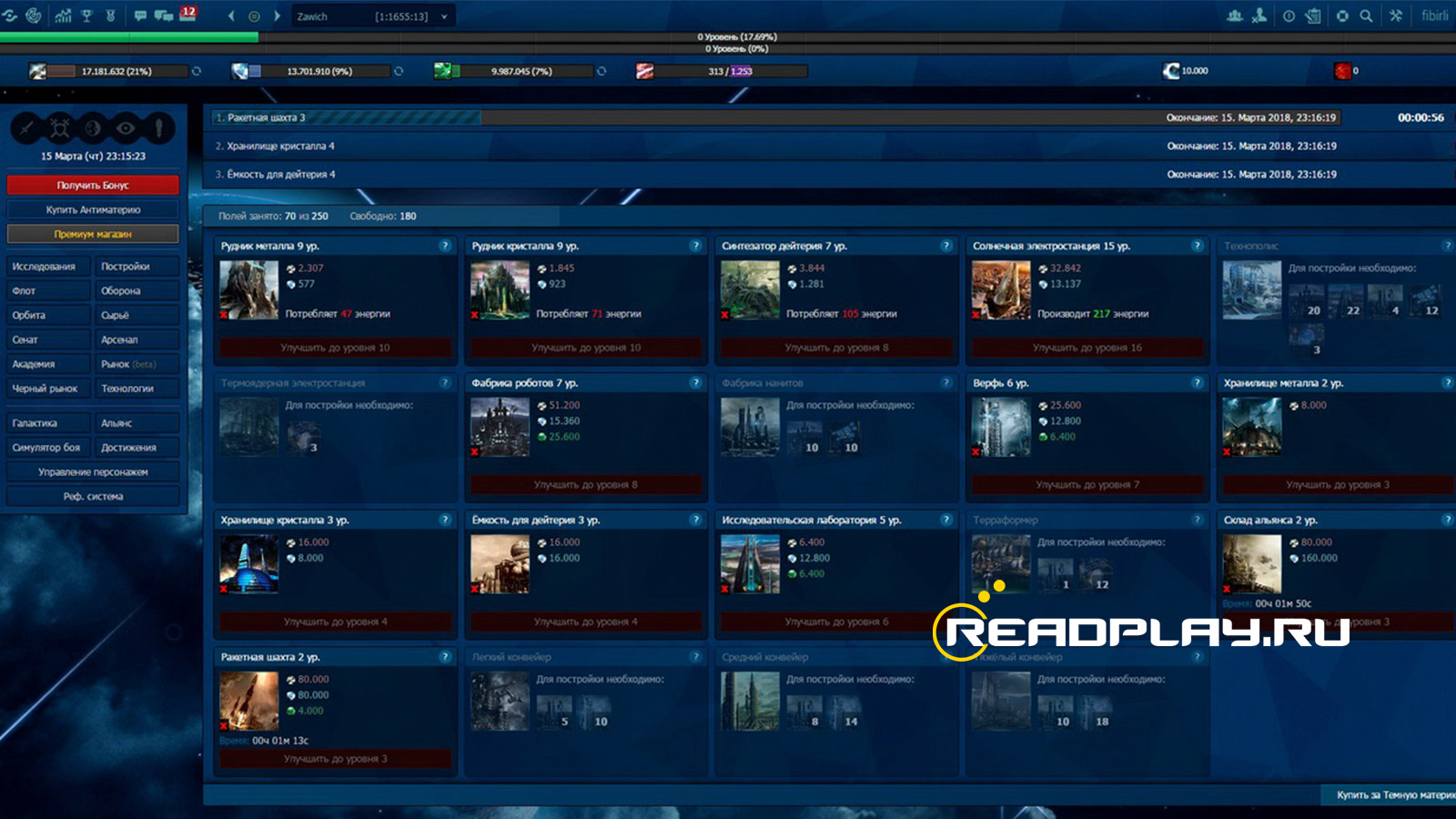The height and width of the screenshot is (819, 1456).
Task: Open the Управление персонажем menu item
Action: click(93, 472)
